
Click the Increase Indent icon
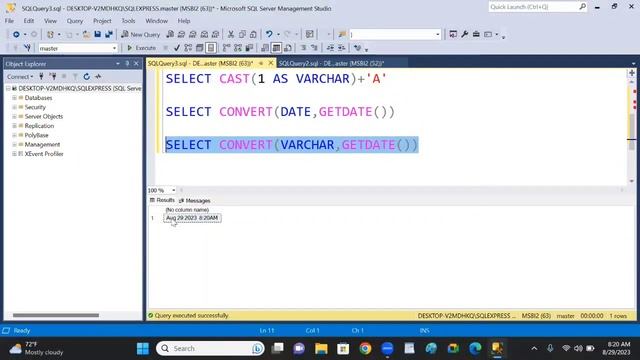[x=341, y=48]
